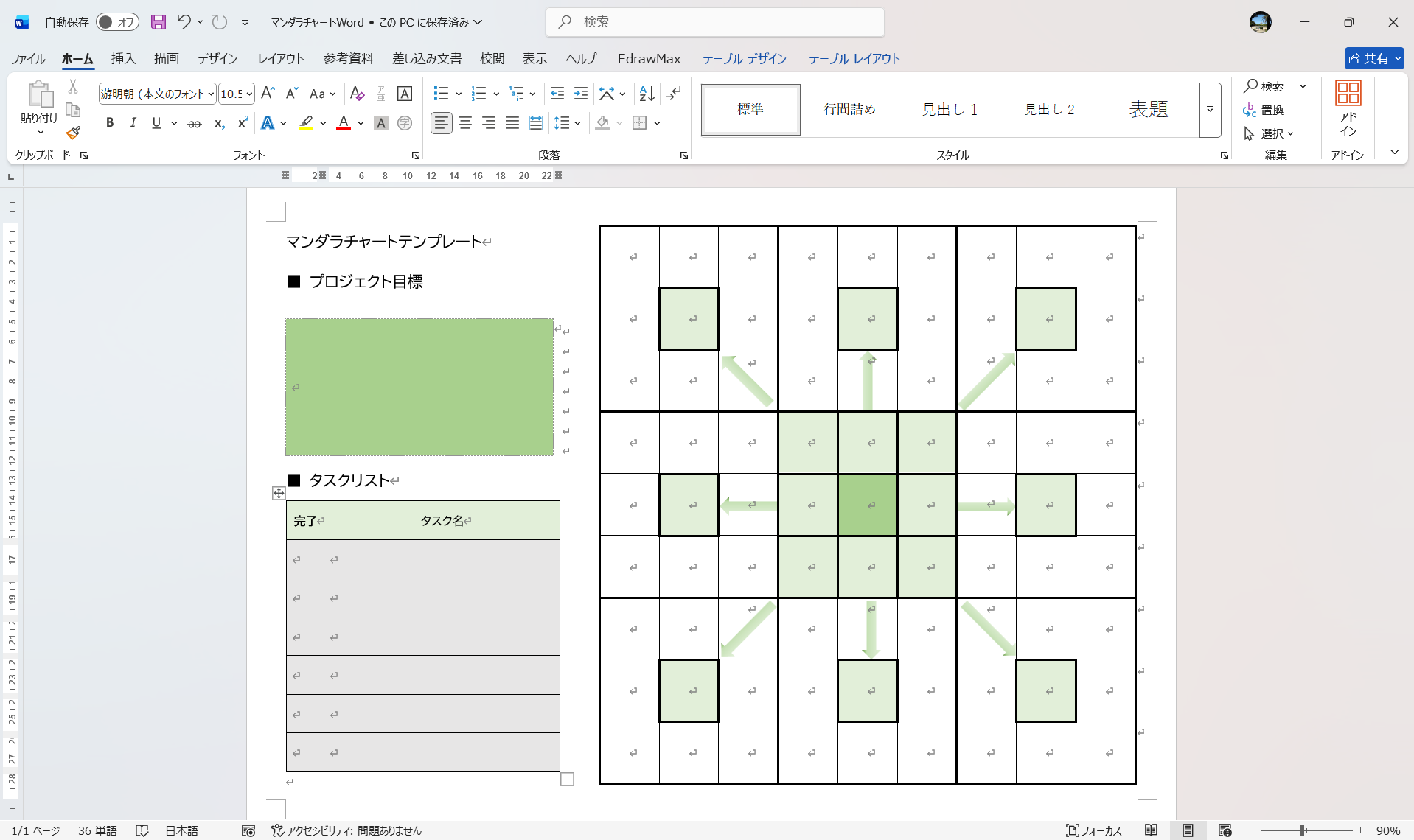The height and width of the screenshot is (840, 1414).
Task: Adjust the zoom slider in status bar
Action: 1303,830
